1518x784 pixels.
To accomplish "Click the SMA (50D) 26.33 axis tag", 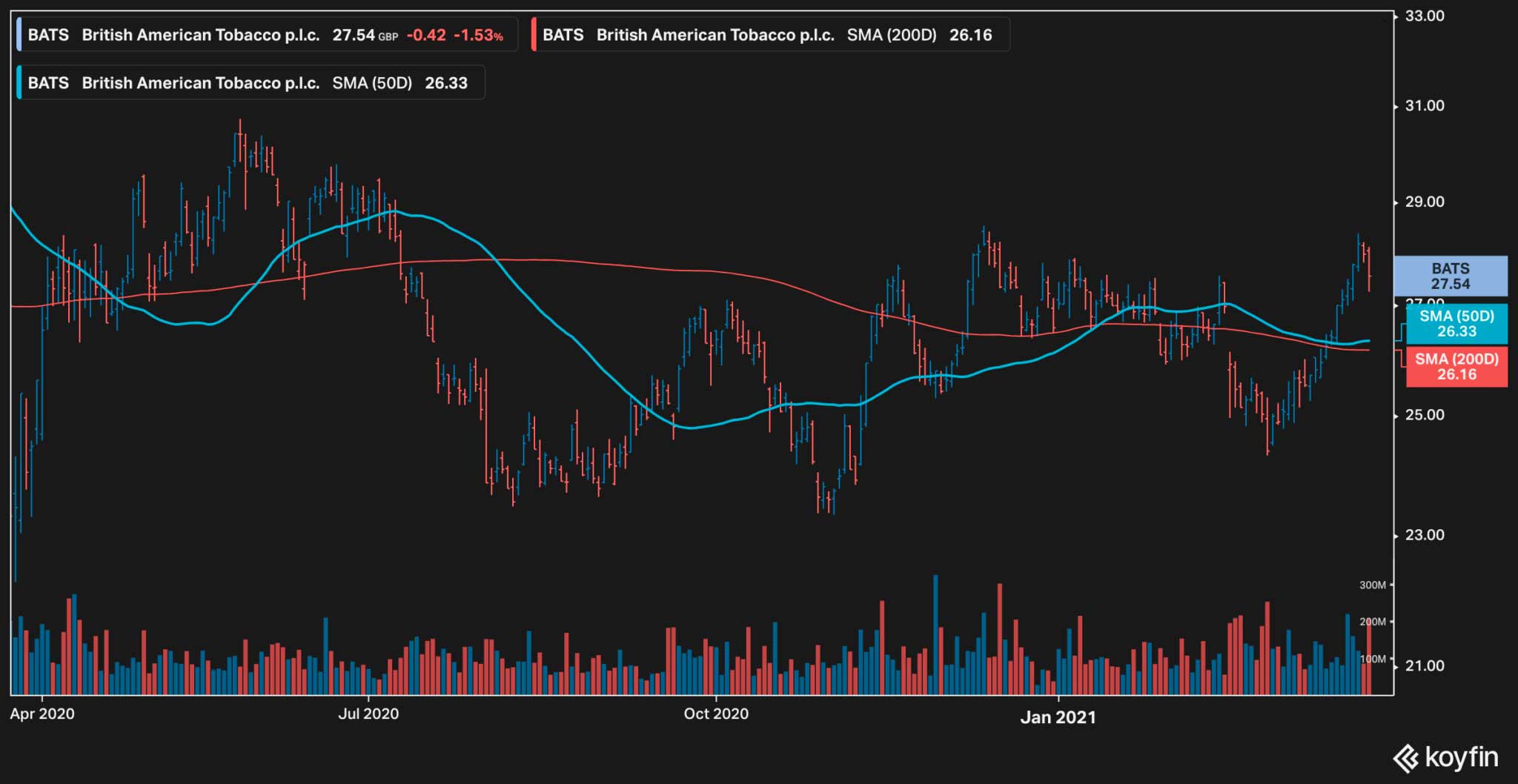I will (x=1456, y=324).
